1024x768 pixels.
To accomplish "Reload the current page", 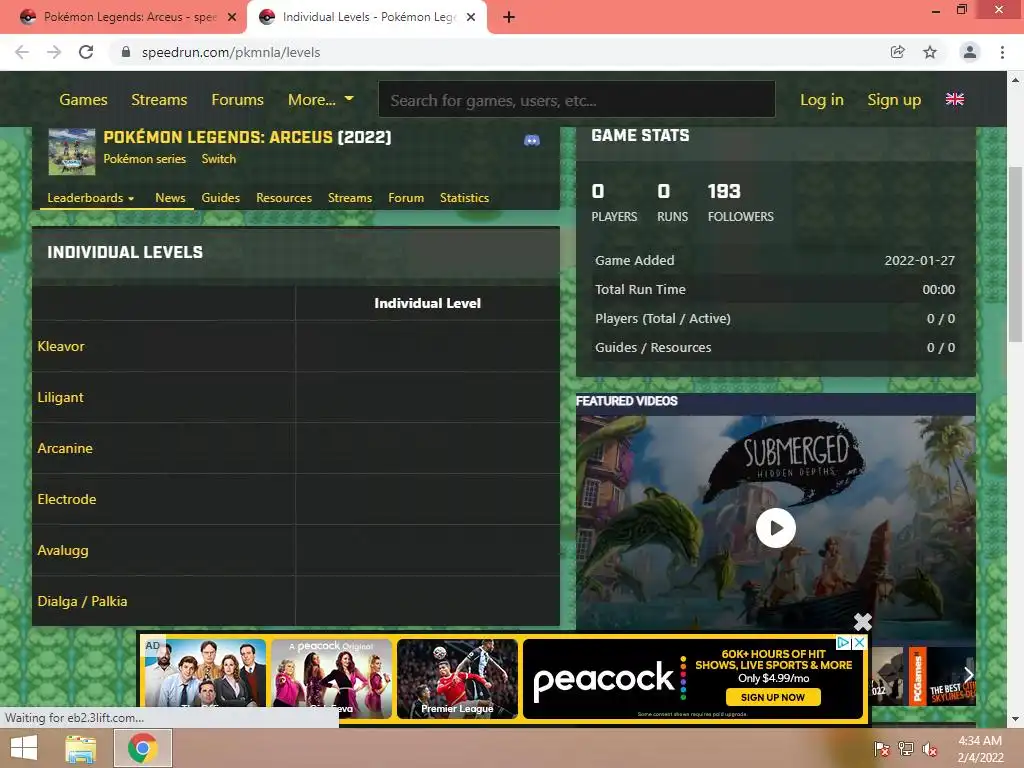I will point(86,52).
